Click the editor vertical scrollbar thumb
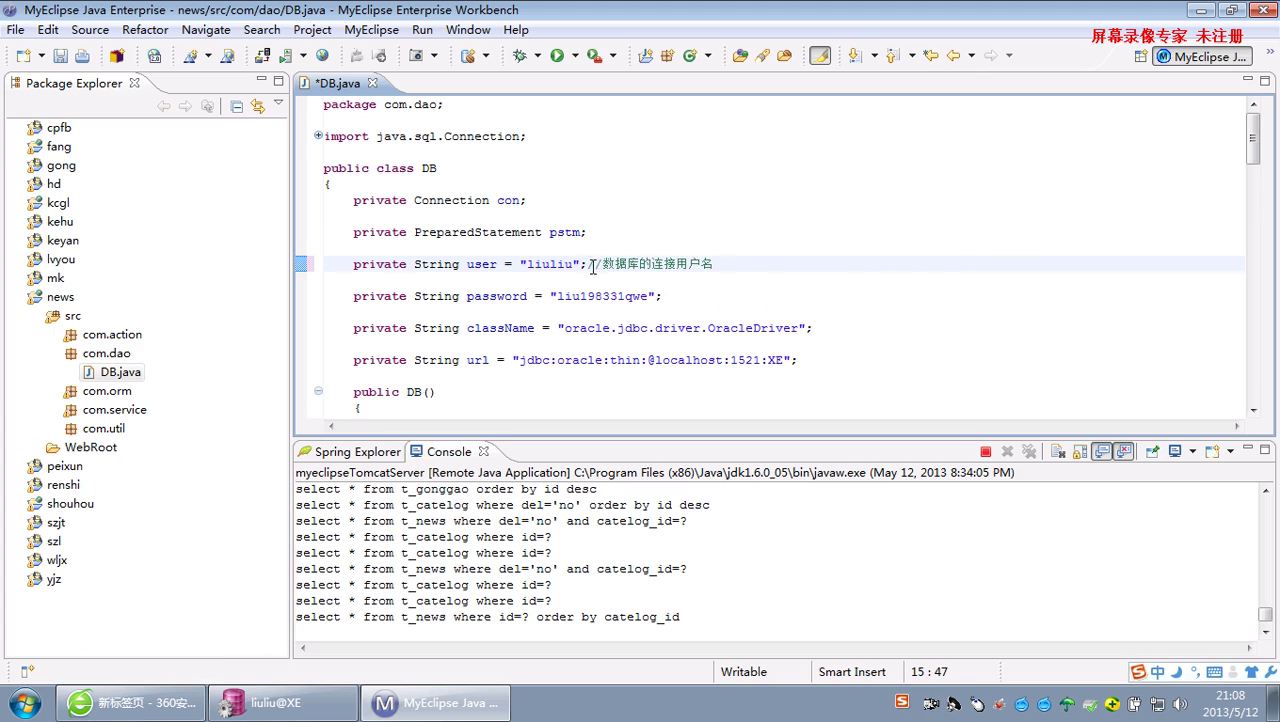Viewport: 1280px width, 722px height. click(x=1253, y=137)
